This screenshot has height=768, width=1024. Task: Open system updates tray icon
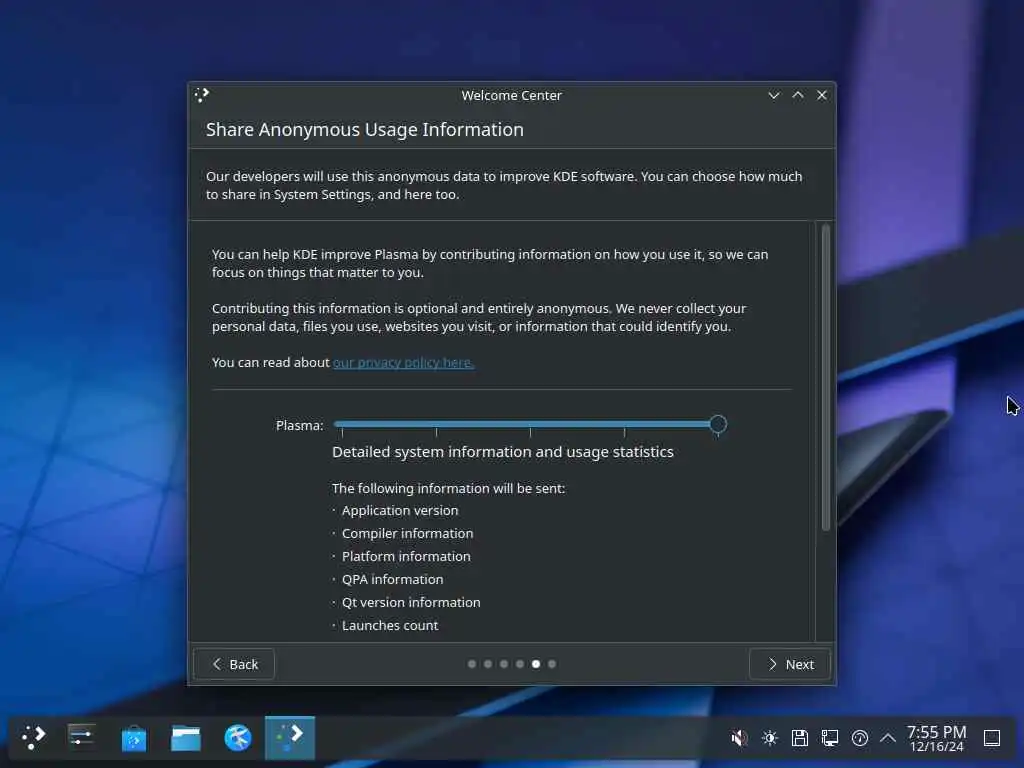pyautogui.click(x=860, y=738)
